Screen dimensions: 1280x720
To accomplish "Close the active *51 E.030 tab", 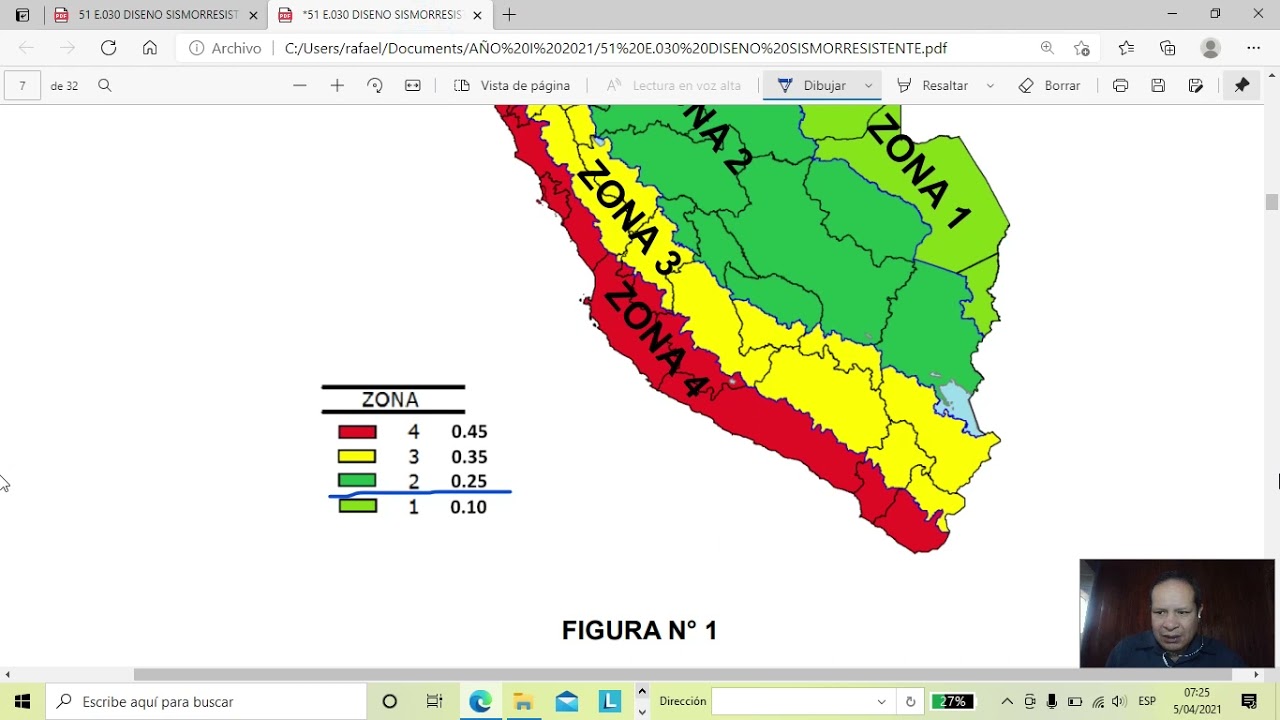I will point(477,15).
